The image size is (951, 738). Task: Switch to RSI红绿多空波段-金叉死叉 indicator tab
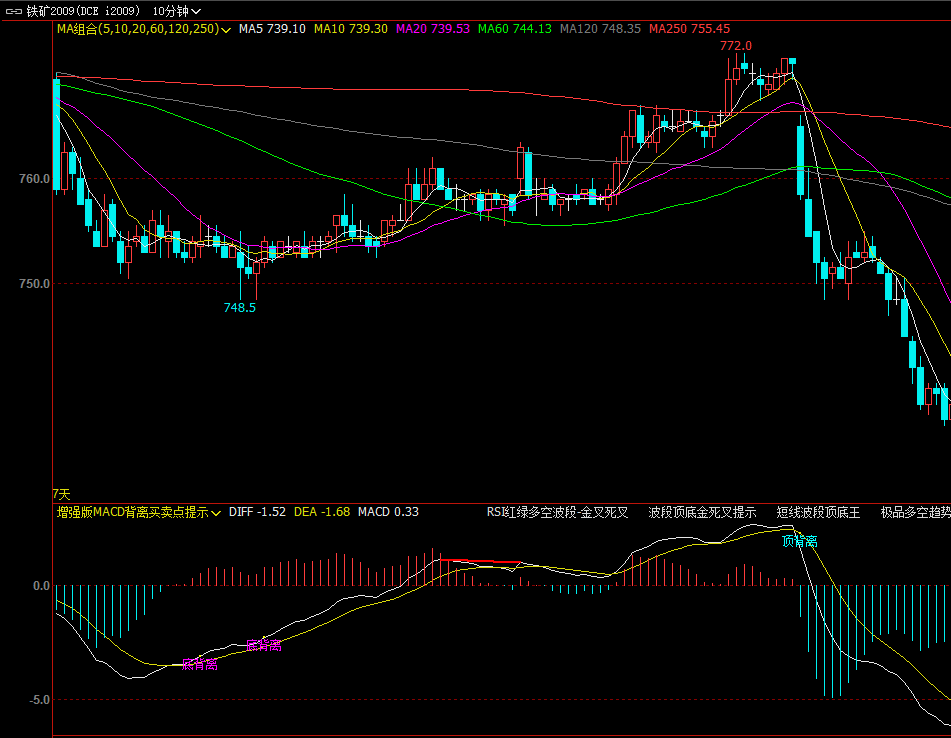[x=557, y=512]
